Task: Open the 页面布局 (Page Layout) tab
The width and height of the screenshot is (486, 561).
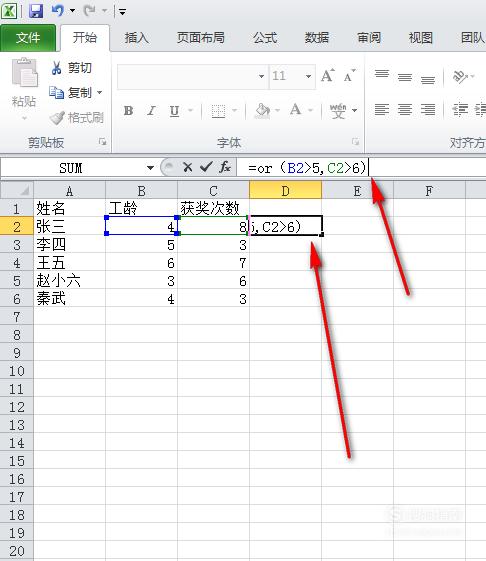Action: 201,38
